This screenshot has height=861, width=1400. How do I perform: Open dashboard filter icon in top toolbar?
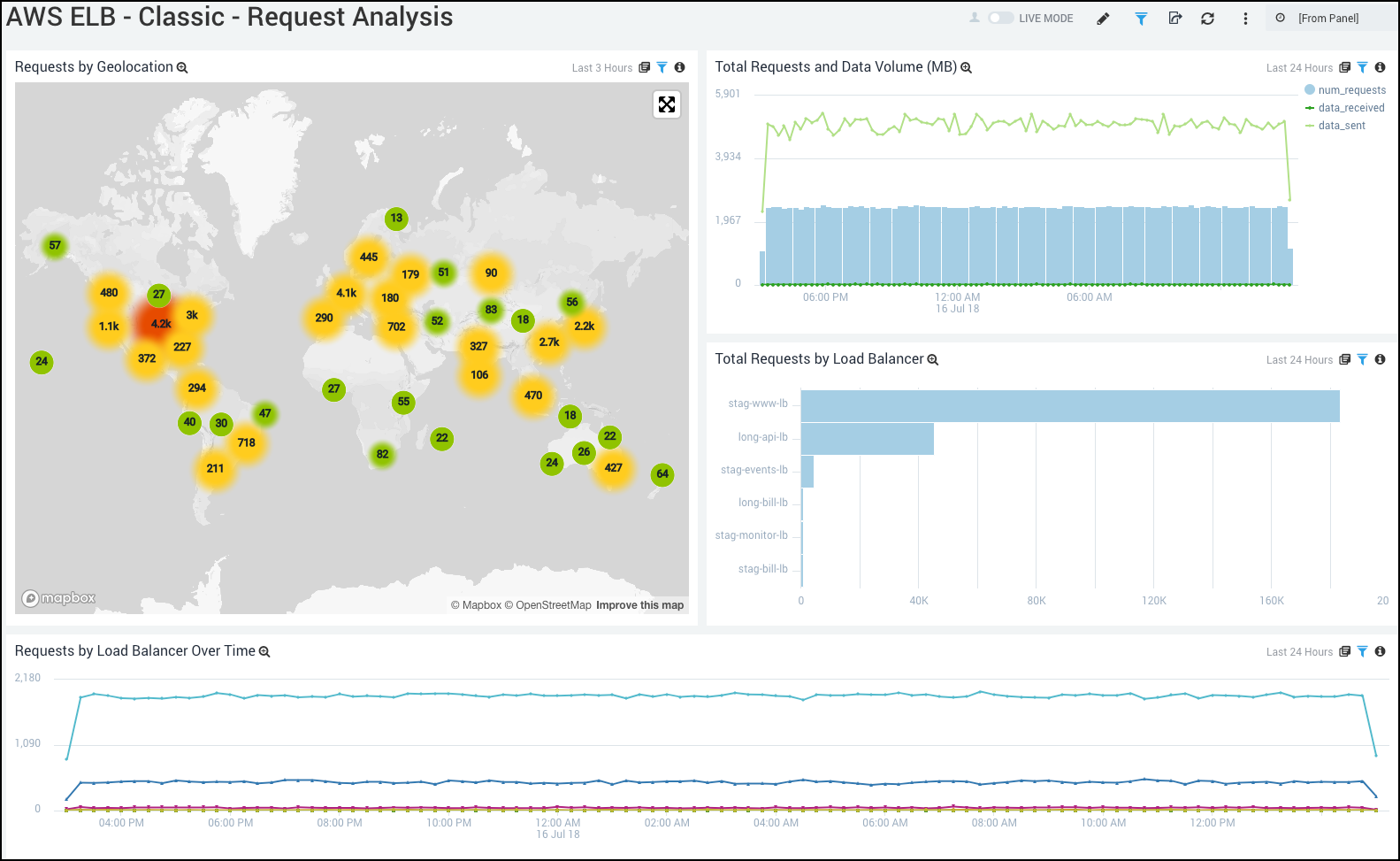coord(1141,19)
